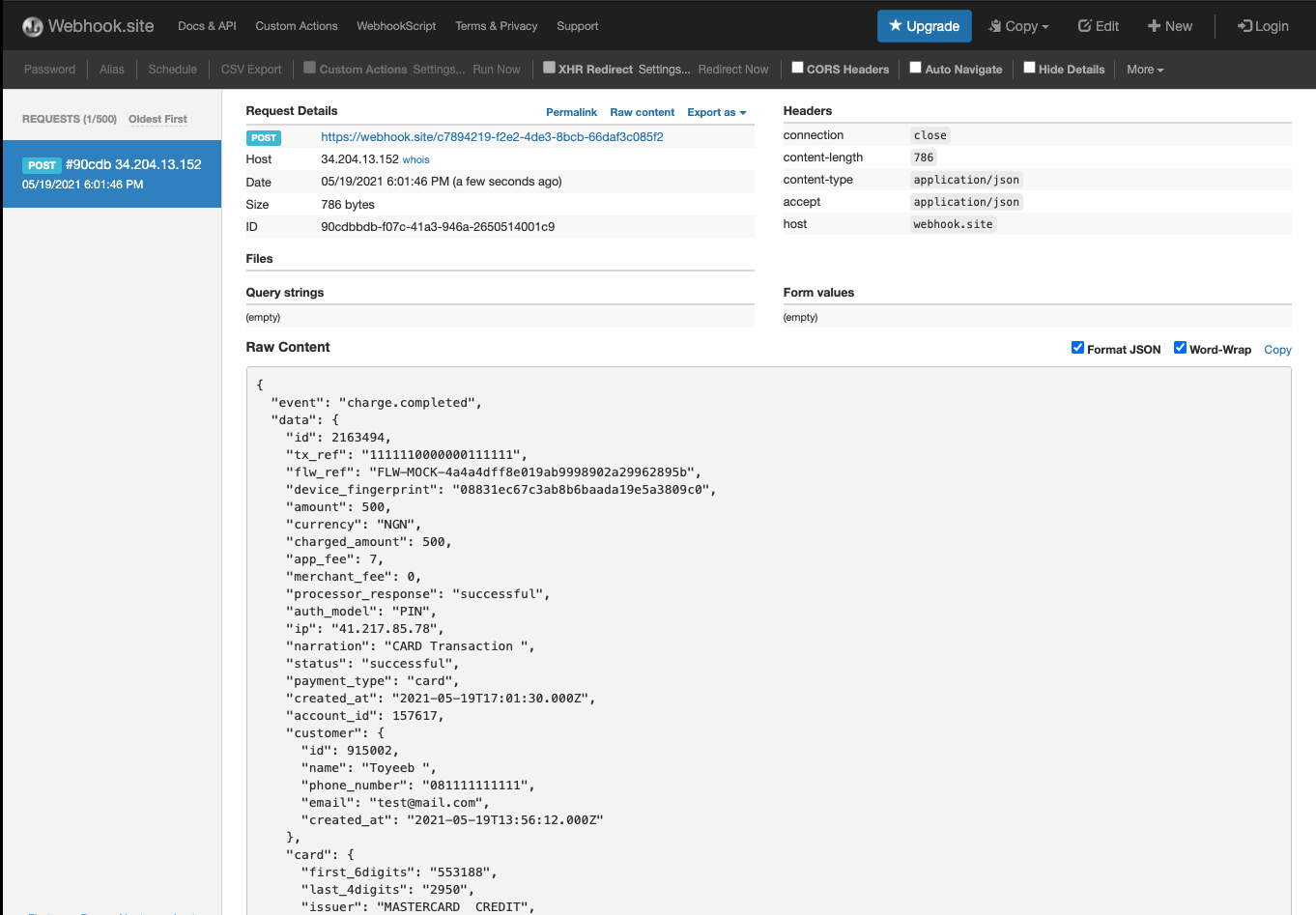Image resolution: width=1316 pixels, height=915 pixels.
Task: Click Password in the settings bar
Action: (49, 70)
